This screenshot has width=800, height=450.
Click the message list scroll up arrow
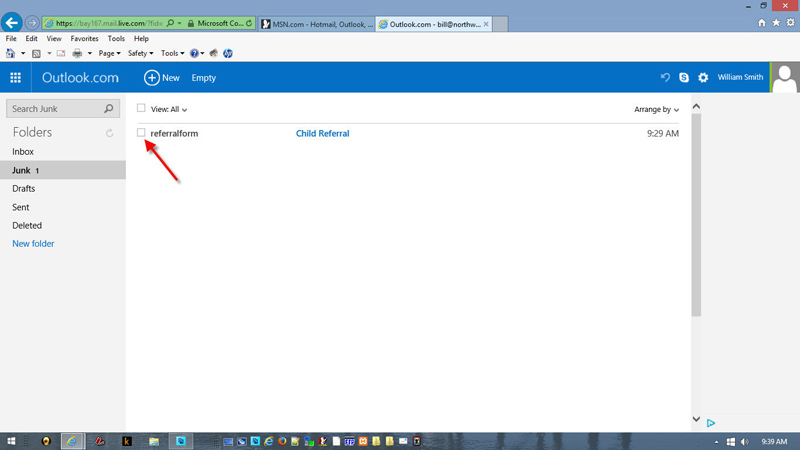click(696, 106)
